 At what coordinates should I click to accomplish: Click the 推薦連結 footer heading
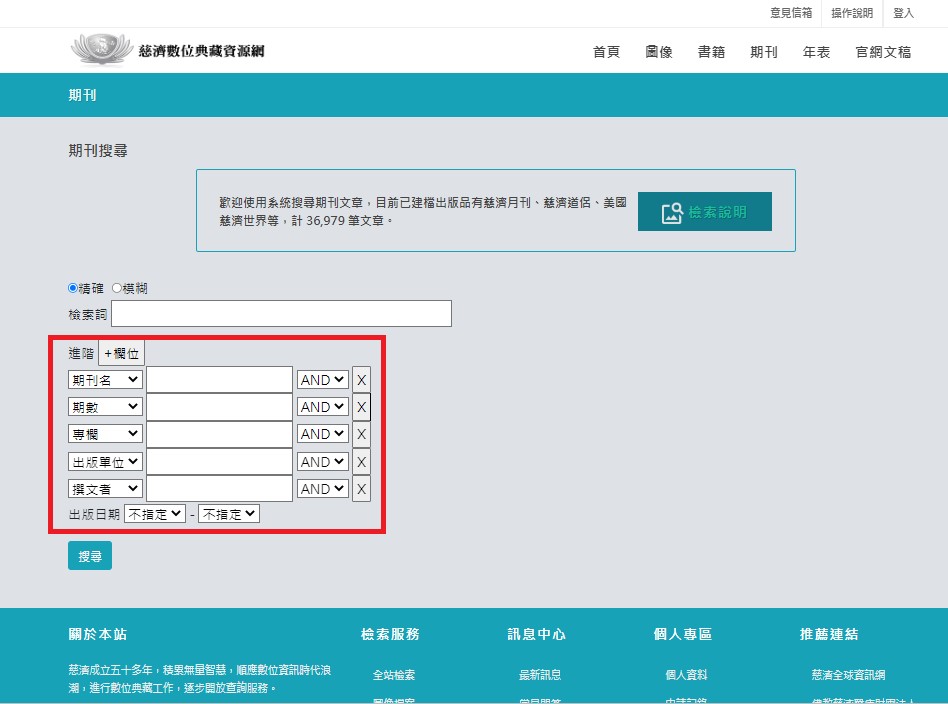(x=830, y=634)
